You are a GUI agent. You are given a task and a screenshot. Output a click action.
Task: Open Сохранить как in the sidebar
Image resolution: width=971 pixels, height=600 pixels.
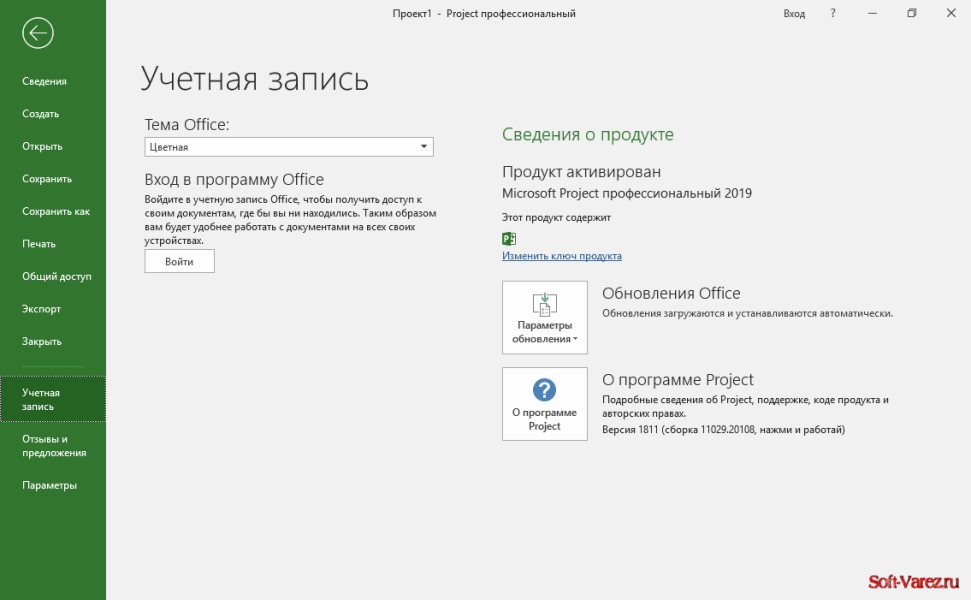pos(56,211)
